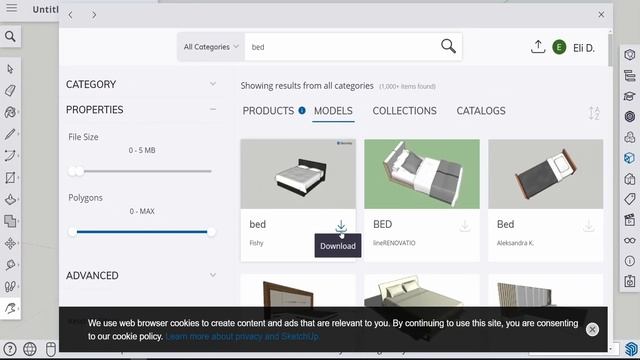The width and height of the screenshot is (640, 360).
Task: Open the Materials panel icon
Action: [x=630, y=117]
